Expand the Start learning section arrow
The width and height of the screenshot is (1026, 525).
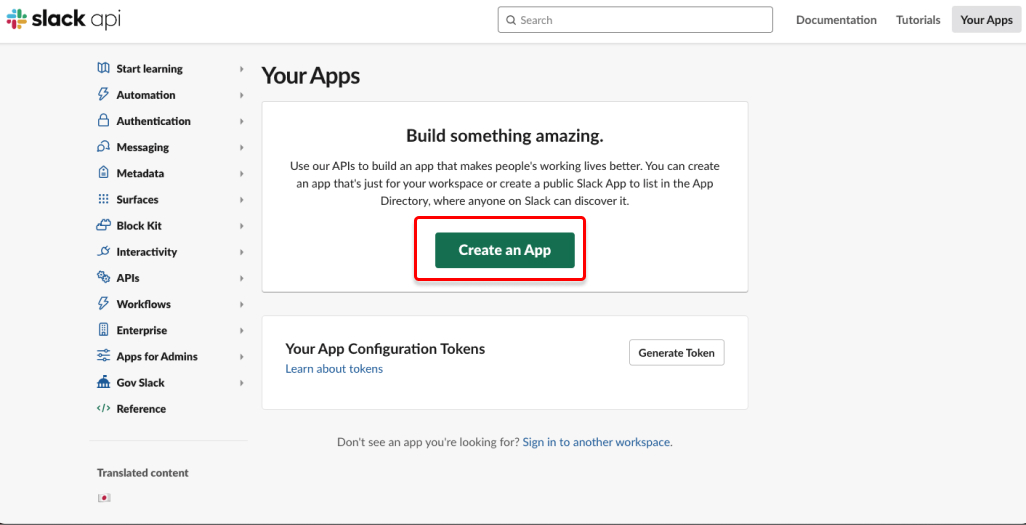click(x=241, y=69)
